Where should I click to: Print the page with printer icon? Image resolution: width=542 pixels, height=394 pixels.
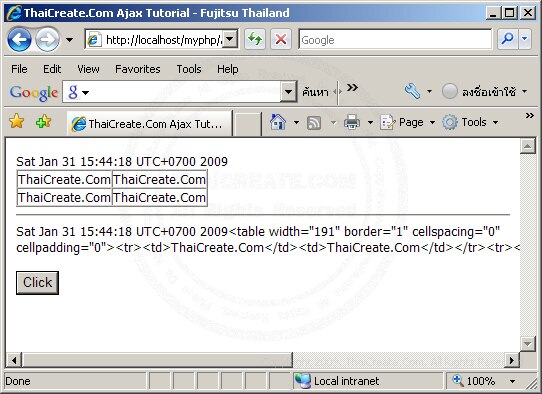(352, 122)
